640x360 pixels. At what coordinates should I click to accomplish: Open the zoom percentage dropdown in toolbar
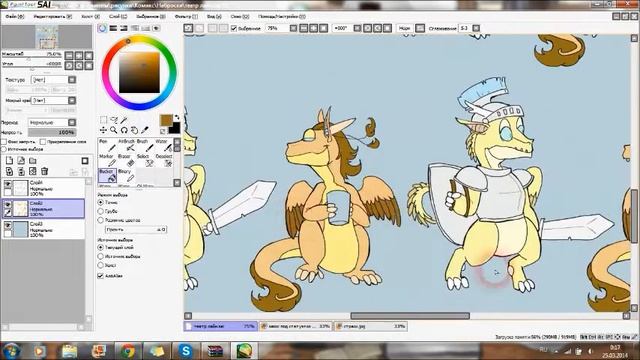tap(293, 28)
